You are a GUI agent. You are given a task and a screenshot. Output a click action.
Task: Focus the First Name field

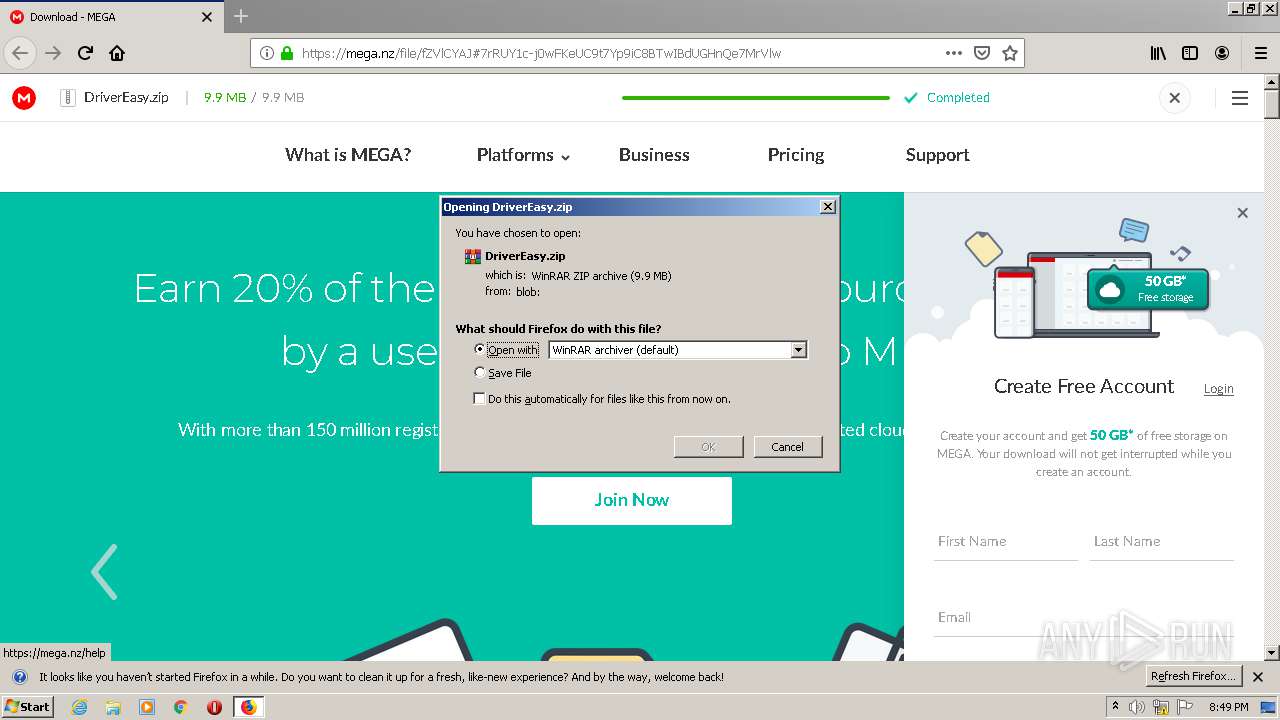tap(1006, 541)
